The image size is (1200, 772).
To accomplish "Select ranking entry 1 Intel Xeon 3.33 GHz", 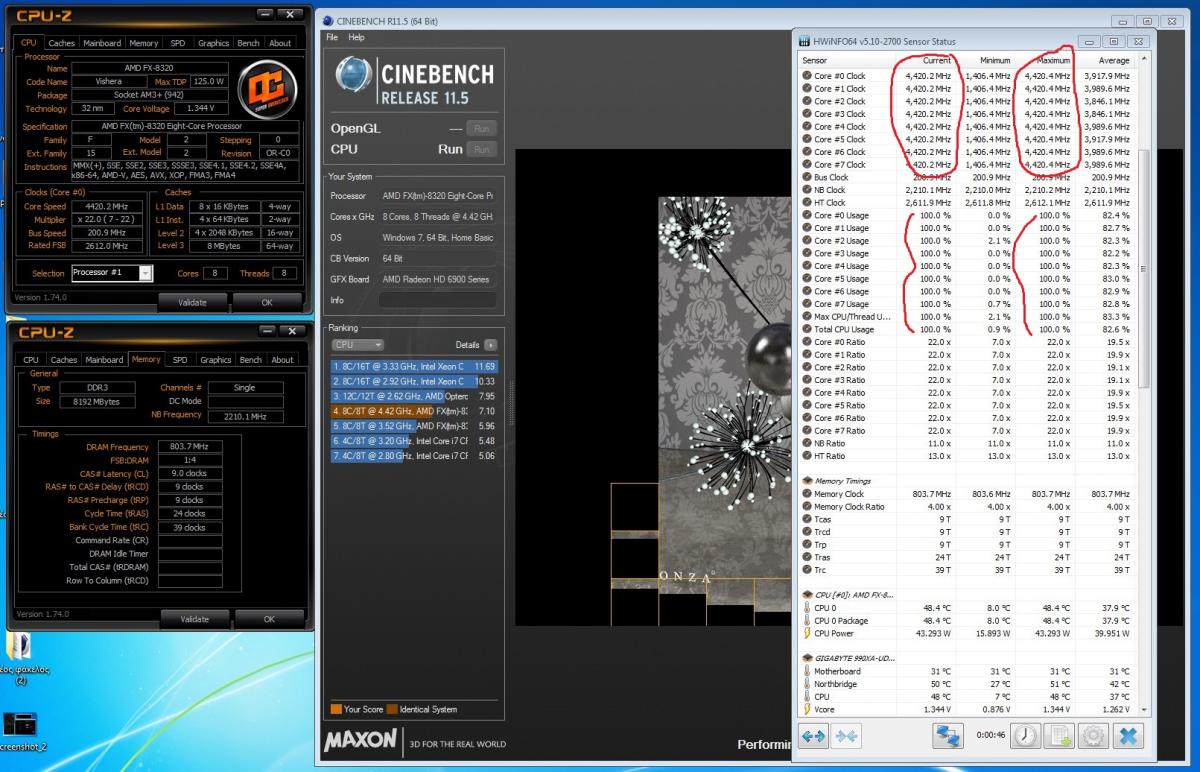I will (414, 367).
